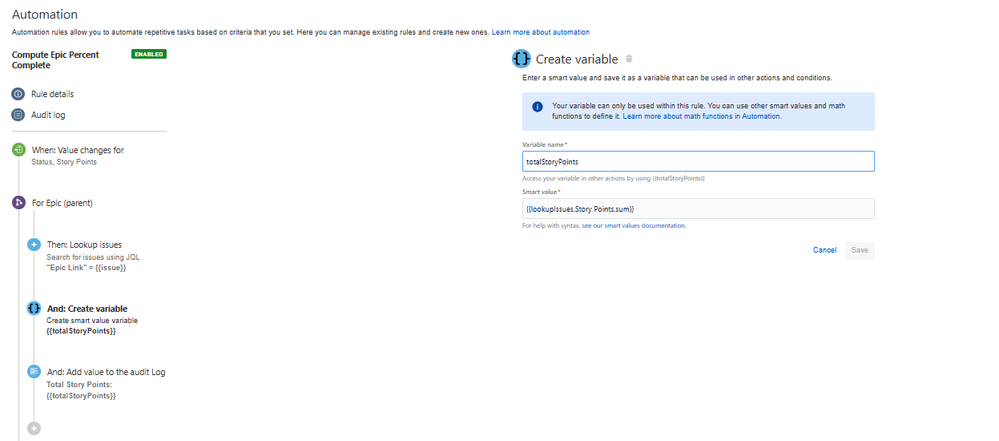The image size is (999, 441).
Task: Click the 'Total Story Points:' audit log text
Action: pyautogui.click(x=80, y=385)
